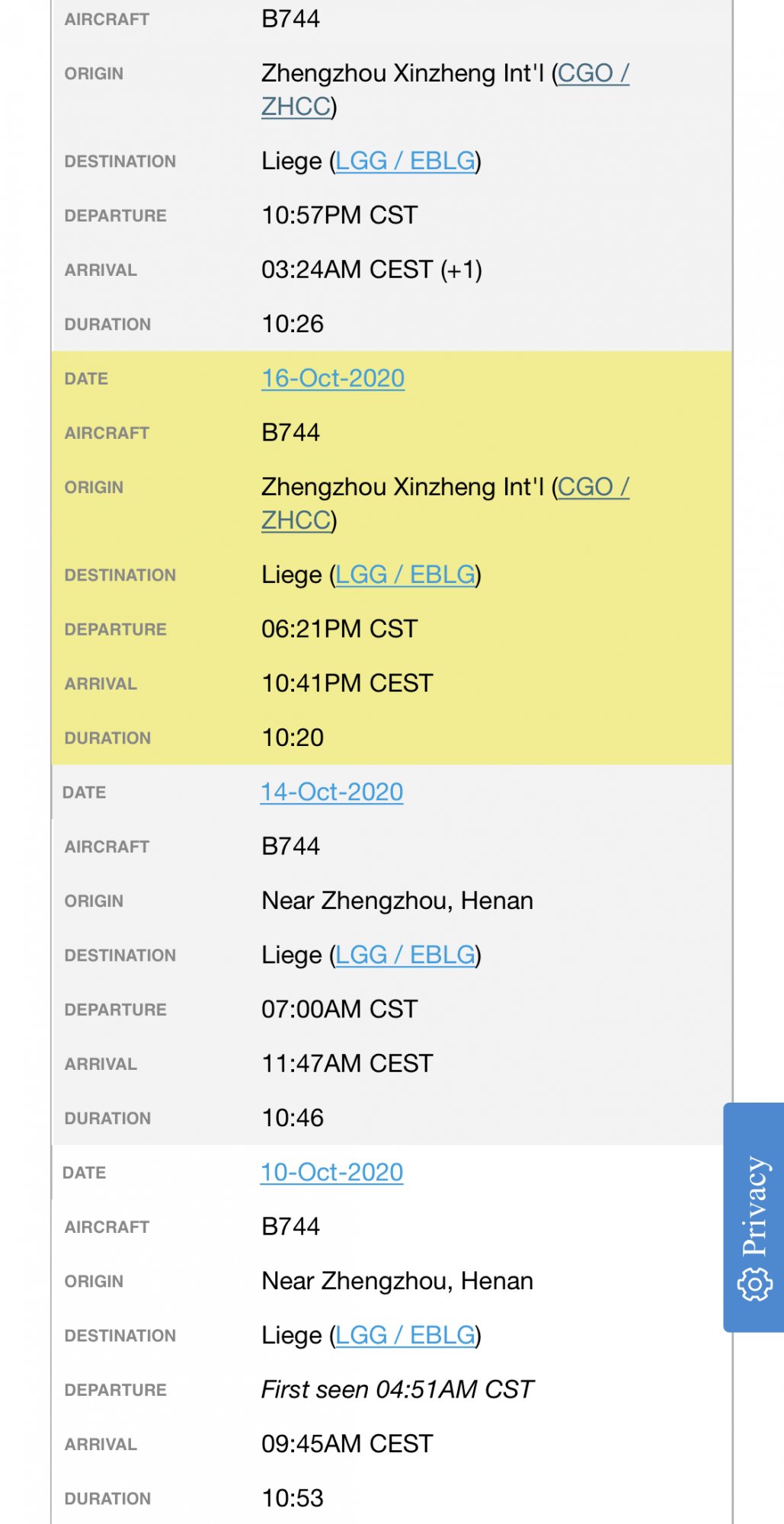Click Near Zhengzhou, Henan origin on 14-Oct
The image size is (784, 1524).
(397, 901)
